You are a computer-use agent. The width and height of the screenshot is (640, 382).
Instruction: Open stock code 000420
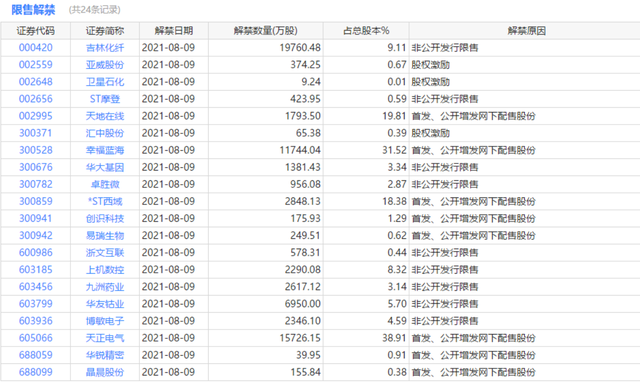(x=36, y=48)
